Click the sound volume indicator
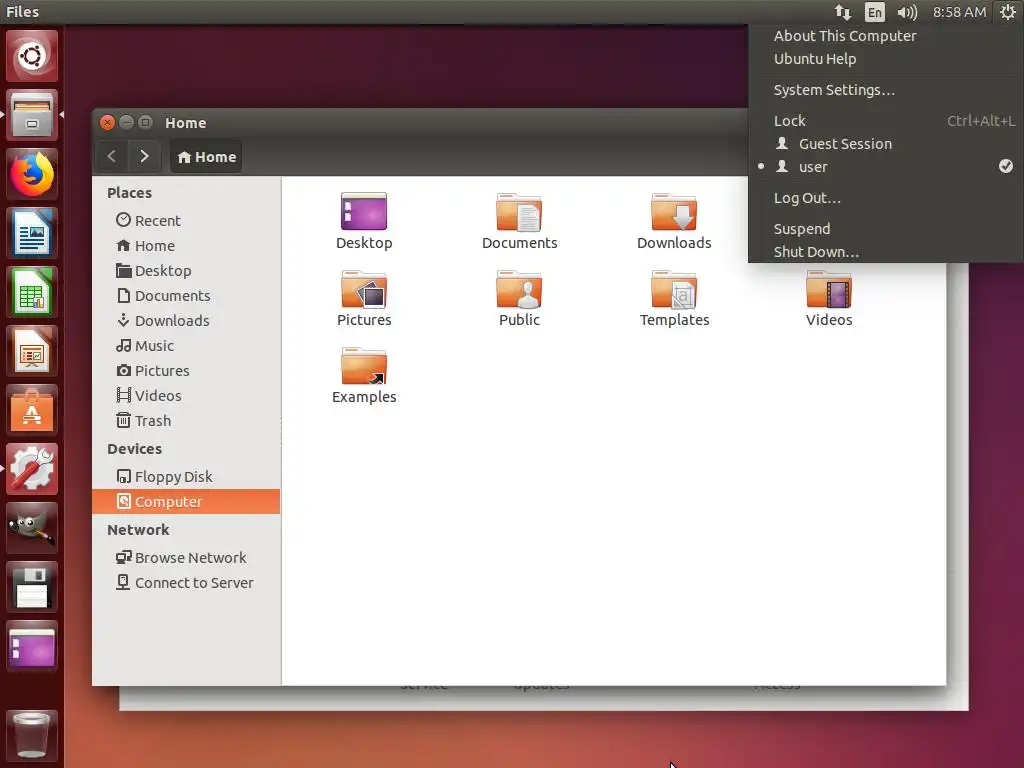Screen dimensions: 1024x768 [907, 12]
